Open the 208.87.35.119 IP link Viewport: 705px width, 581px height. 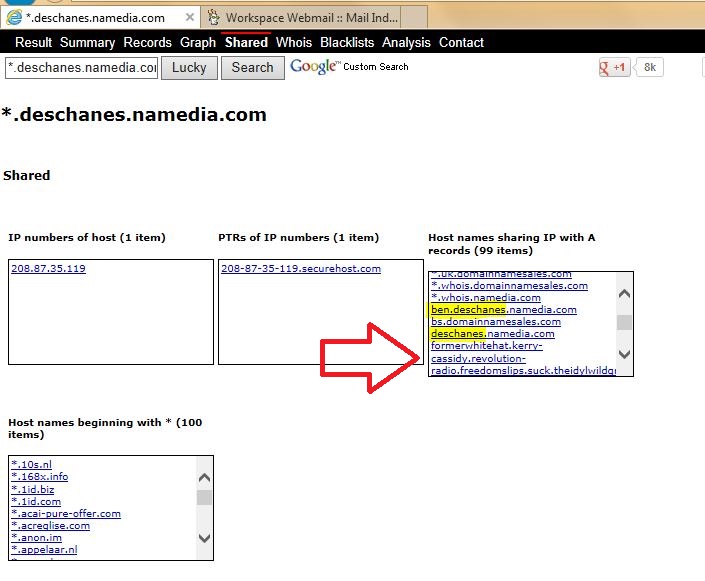point(48,269)
